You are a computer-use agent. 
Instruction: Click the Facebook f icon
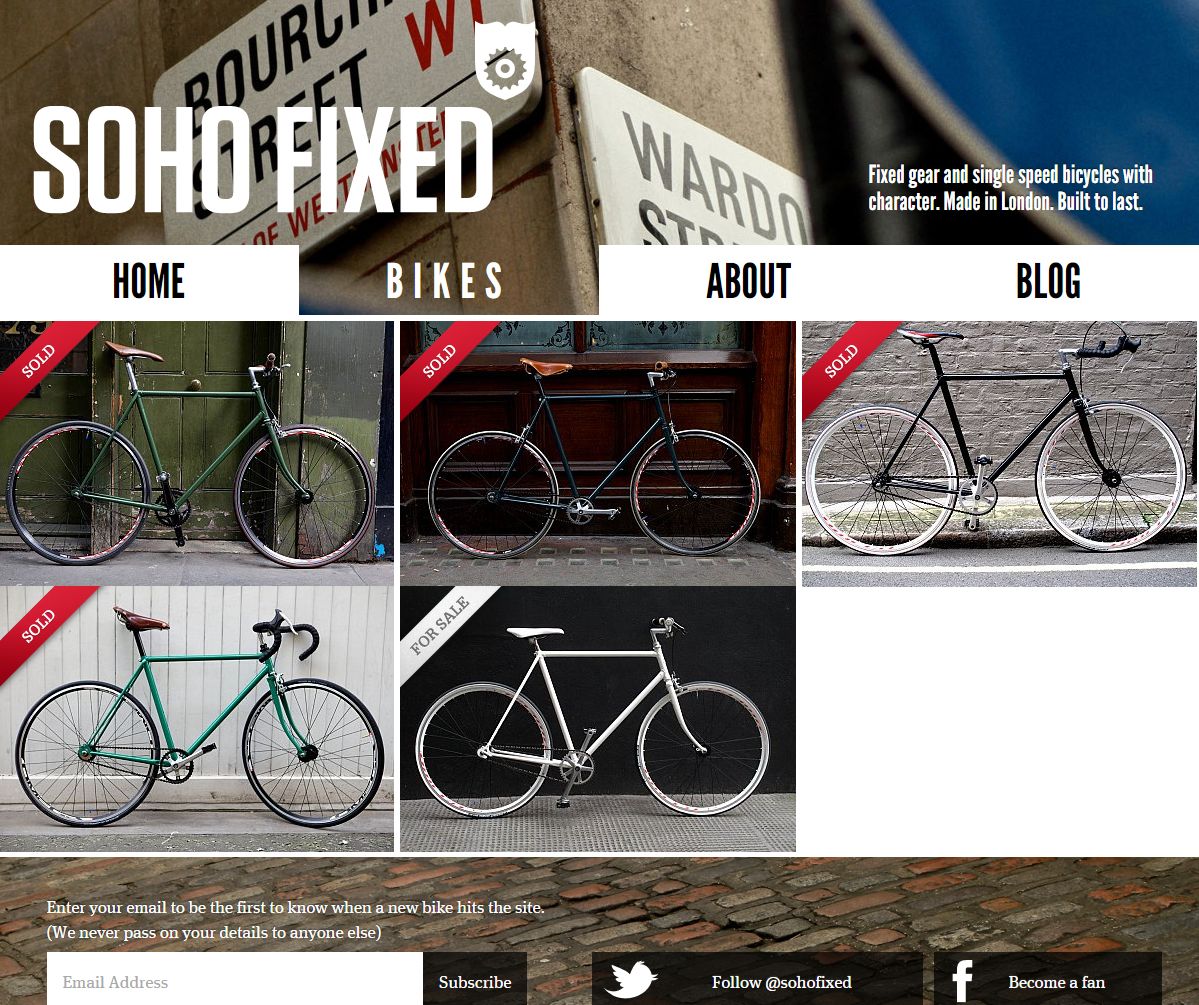[x=962, y=981]
